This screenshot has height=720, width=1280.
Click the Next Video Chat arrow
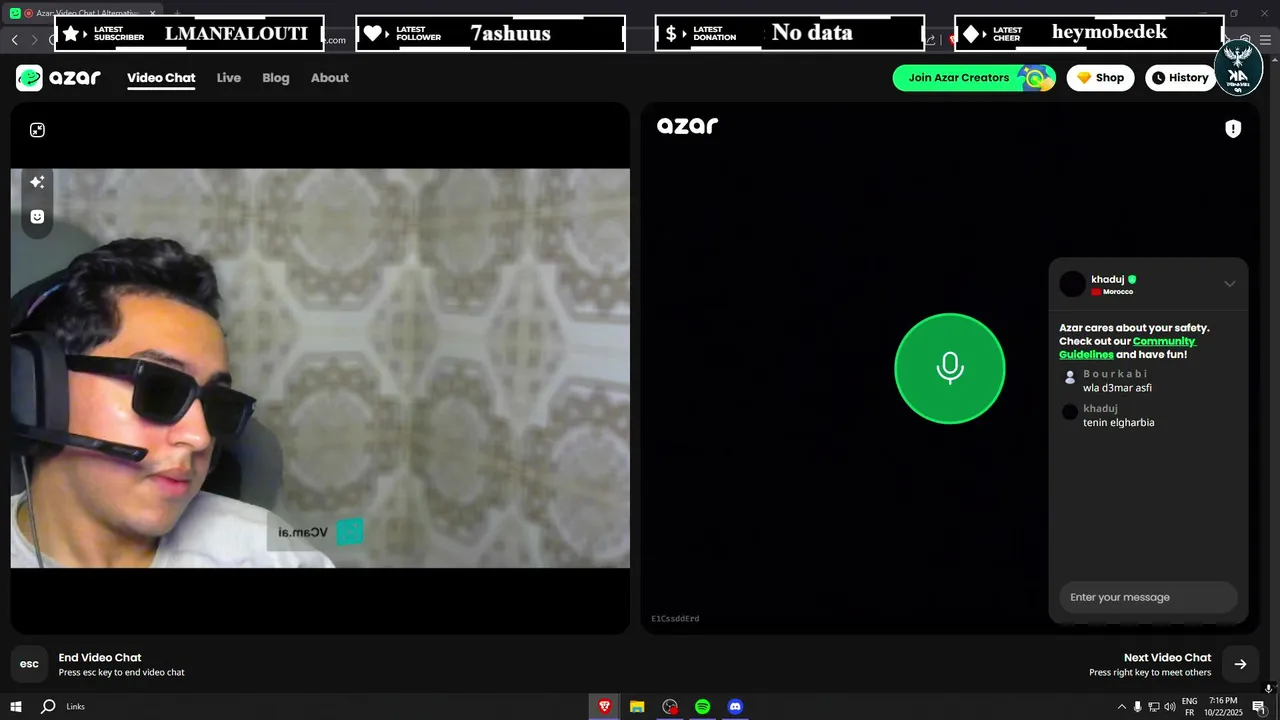click(x=1240, y=664)
